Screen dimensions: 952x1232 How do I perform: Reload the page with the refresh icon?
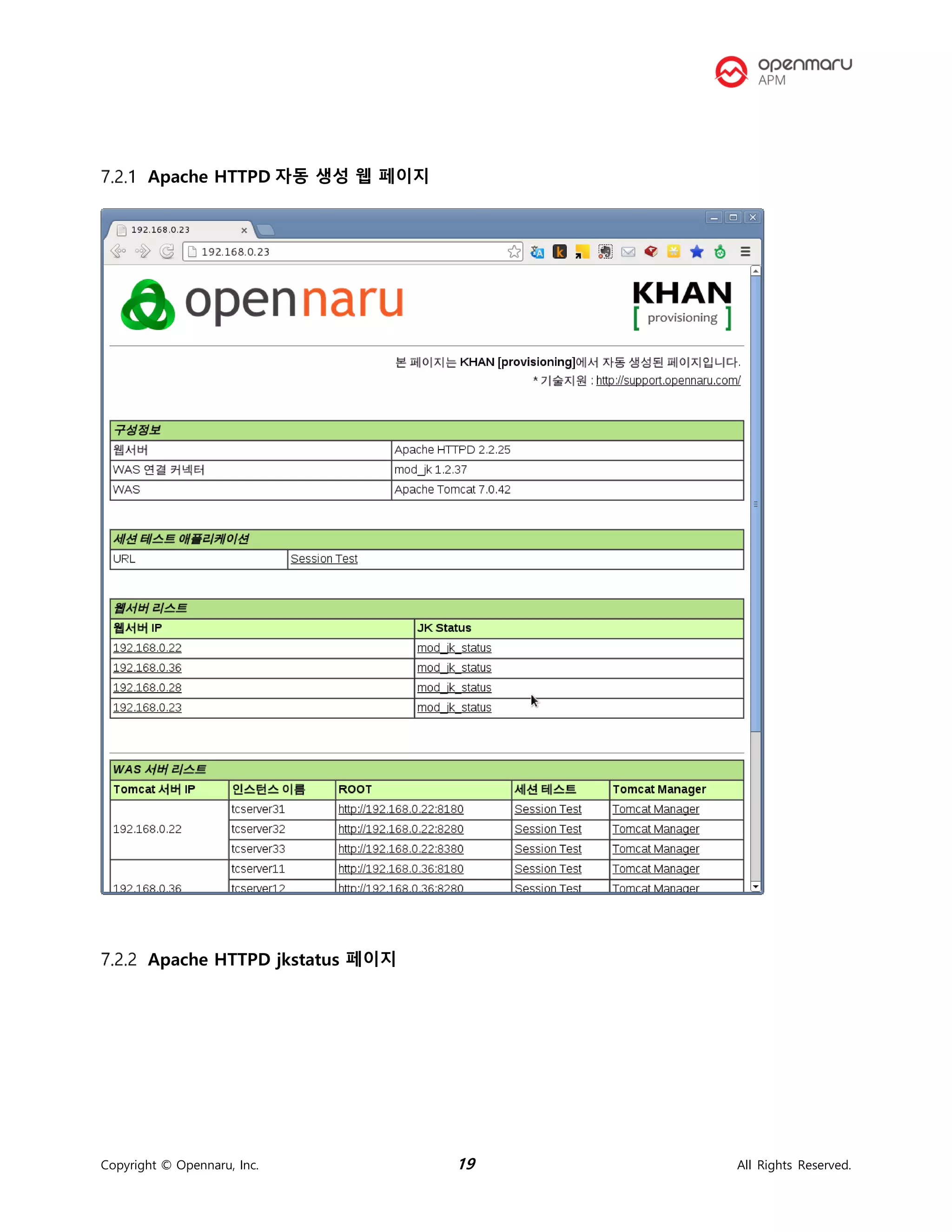click(167, 252)
